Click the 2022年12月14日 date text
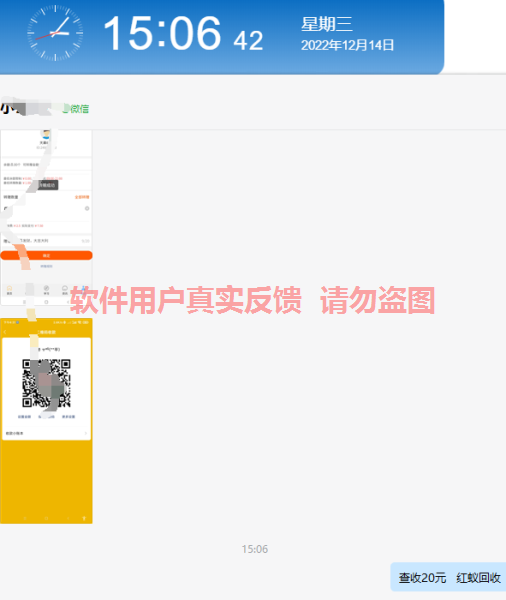 [x=347, y=45]
